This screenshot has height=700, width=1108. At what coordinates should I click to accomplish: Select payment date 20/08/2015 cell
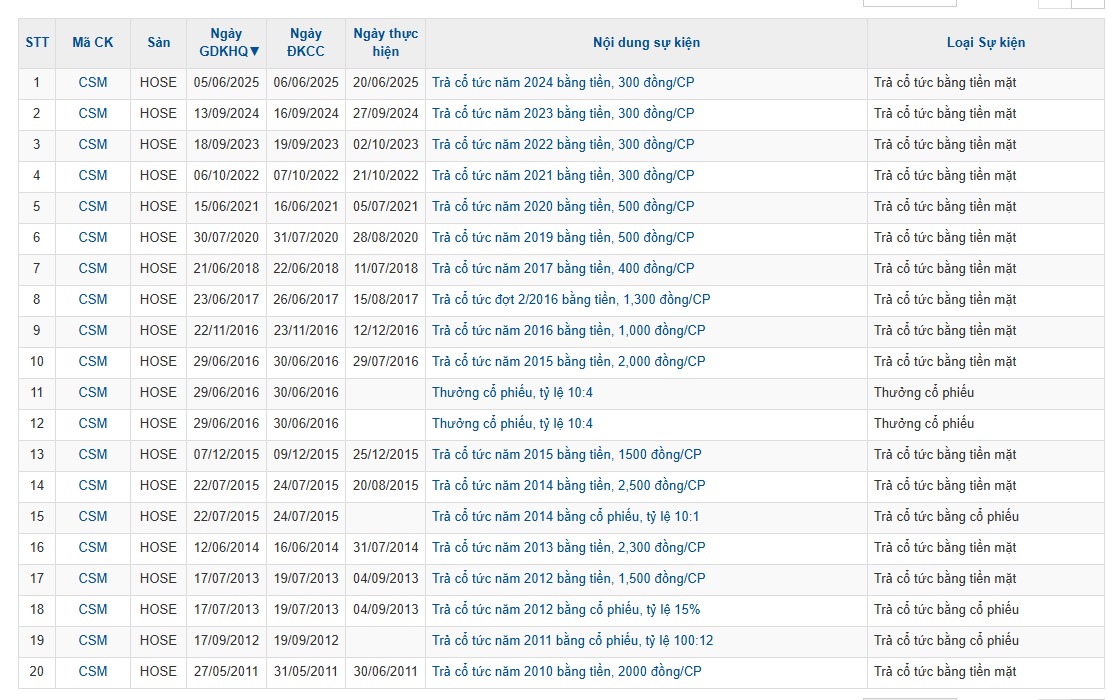tap(386, 486)
